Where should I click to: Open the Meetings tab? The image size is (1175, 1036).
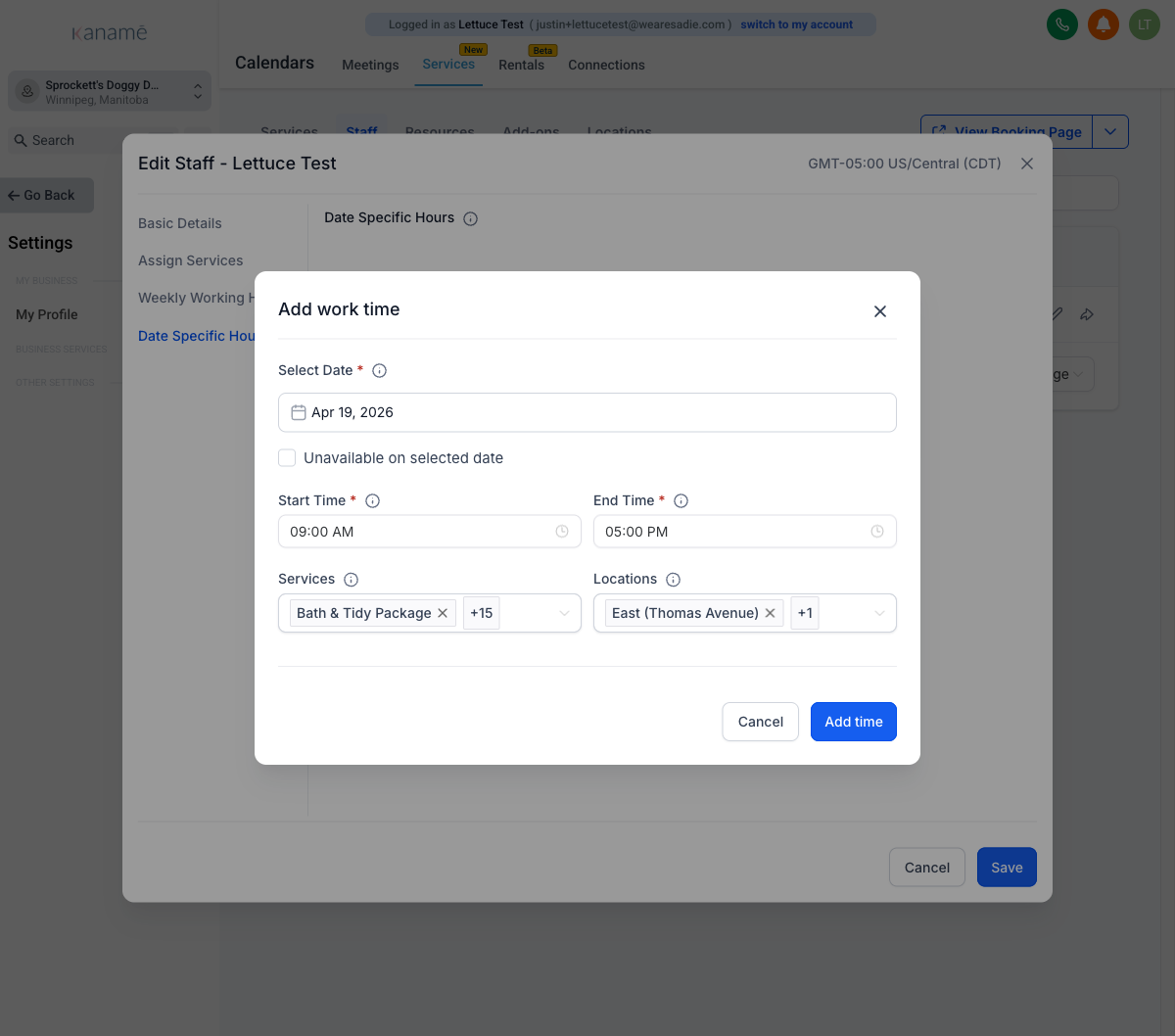(370, 65)
